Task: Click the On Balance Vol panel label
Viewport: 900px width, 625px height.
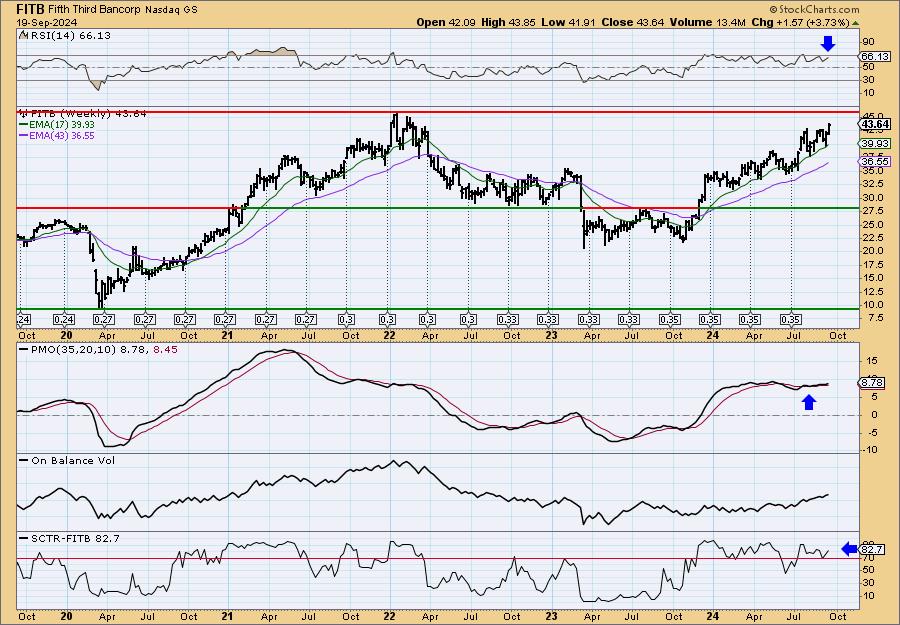Action: pyautogui.click(x=73, y=460)
